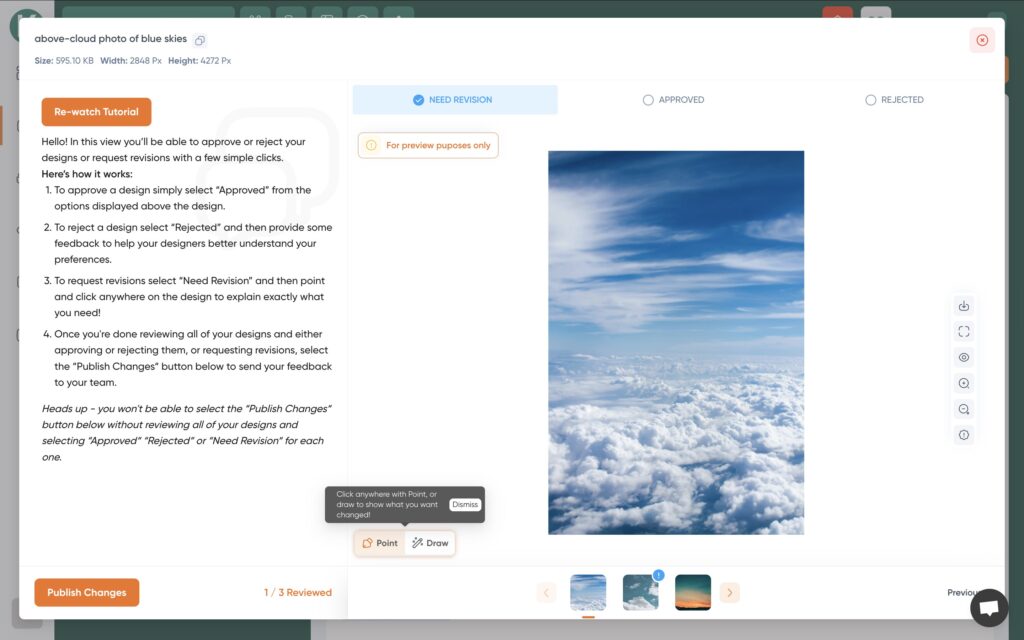Go to previous thumbnails with left chevron
Image resolution: width=1024 pixels, height=640 pixels.
(547, 593)
